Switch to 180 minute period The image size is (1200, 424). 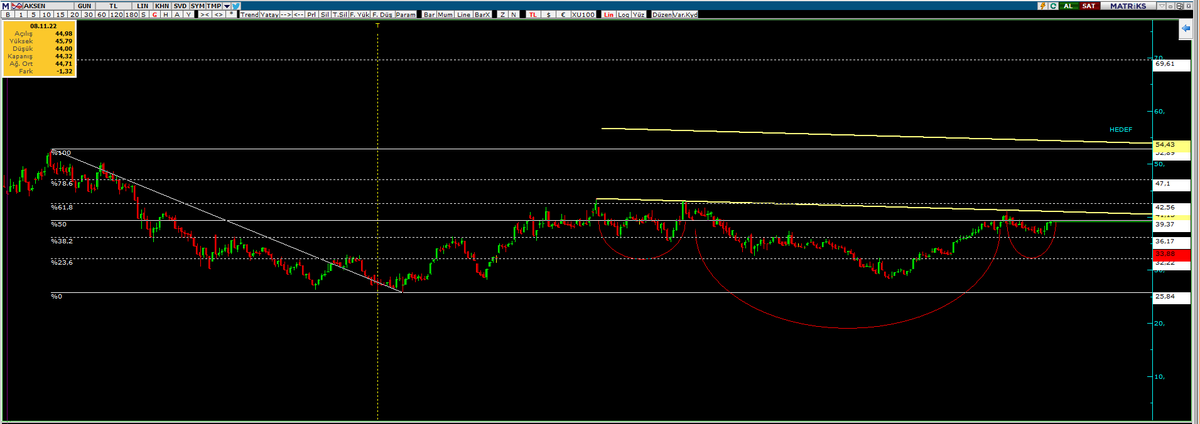click(132, 15)
